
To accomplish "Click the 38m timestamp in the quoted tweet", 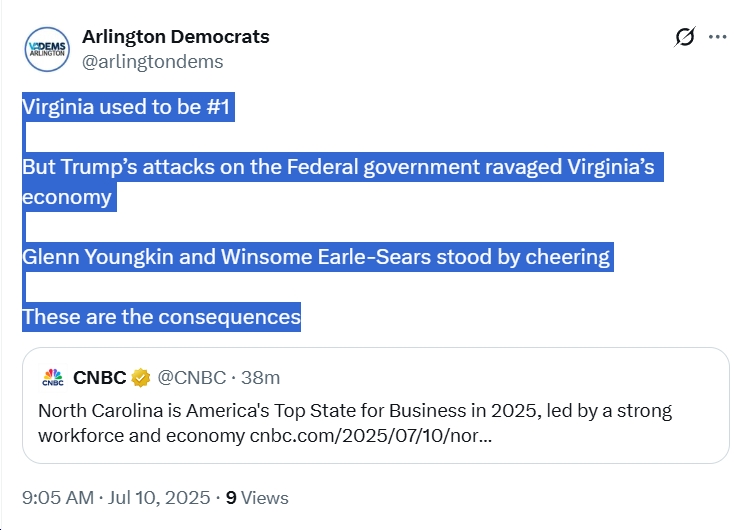I will click(260, 377).
